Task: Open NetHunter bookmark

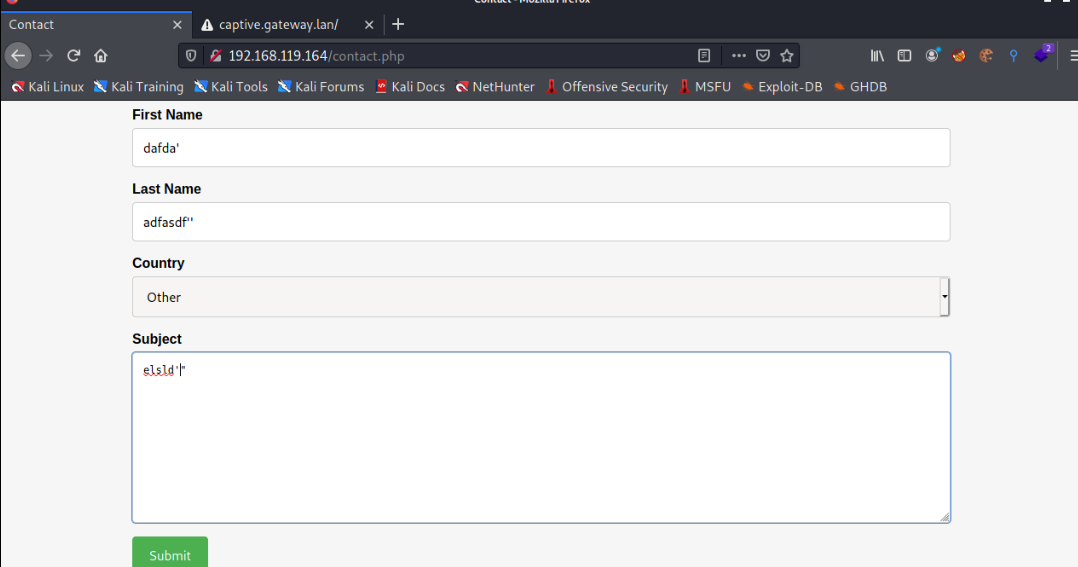Action: point(495,87)
